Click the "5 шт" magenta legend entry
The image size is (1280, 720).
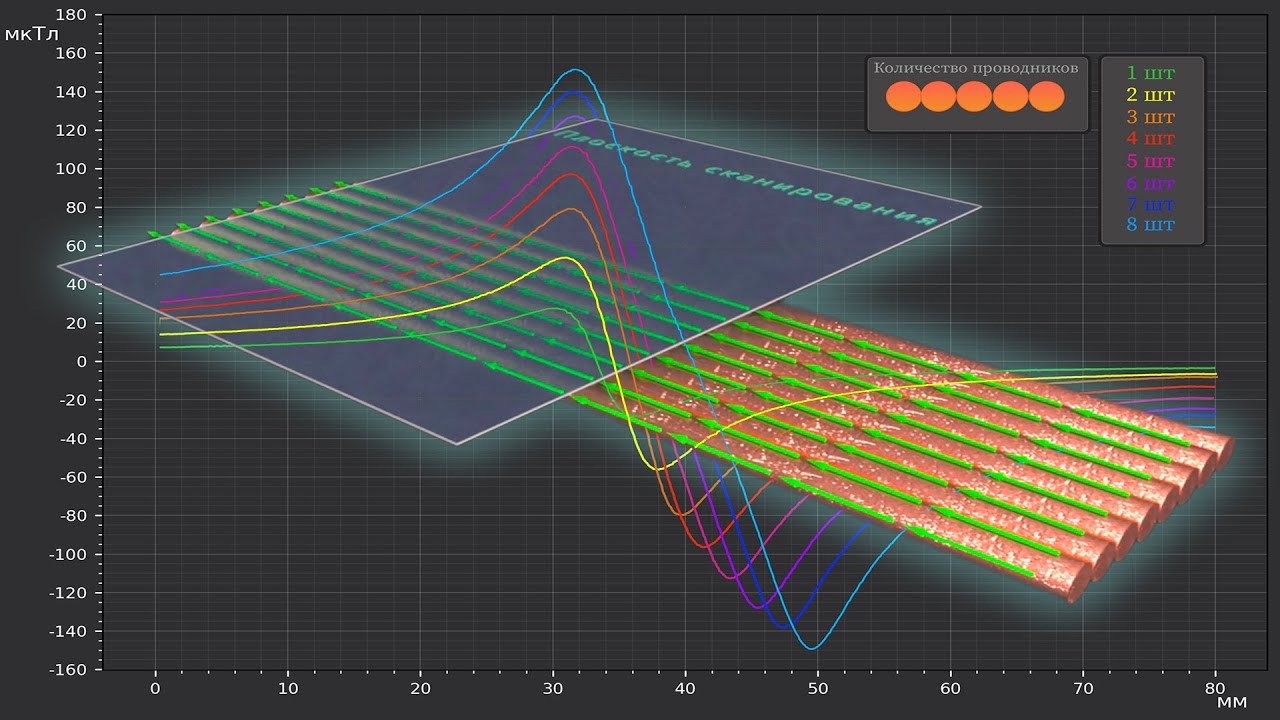pyautogui.click(x=1151, y=161)
